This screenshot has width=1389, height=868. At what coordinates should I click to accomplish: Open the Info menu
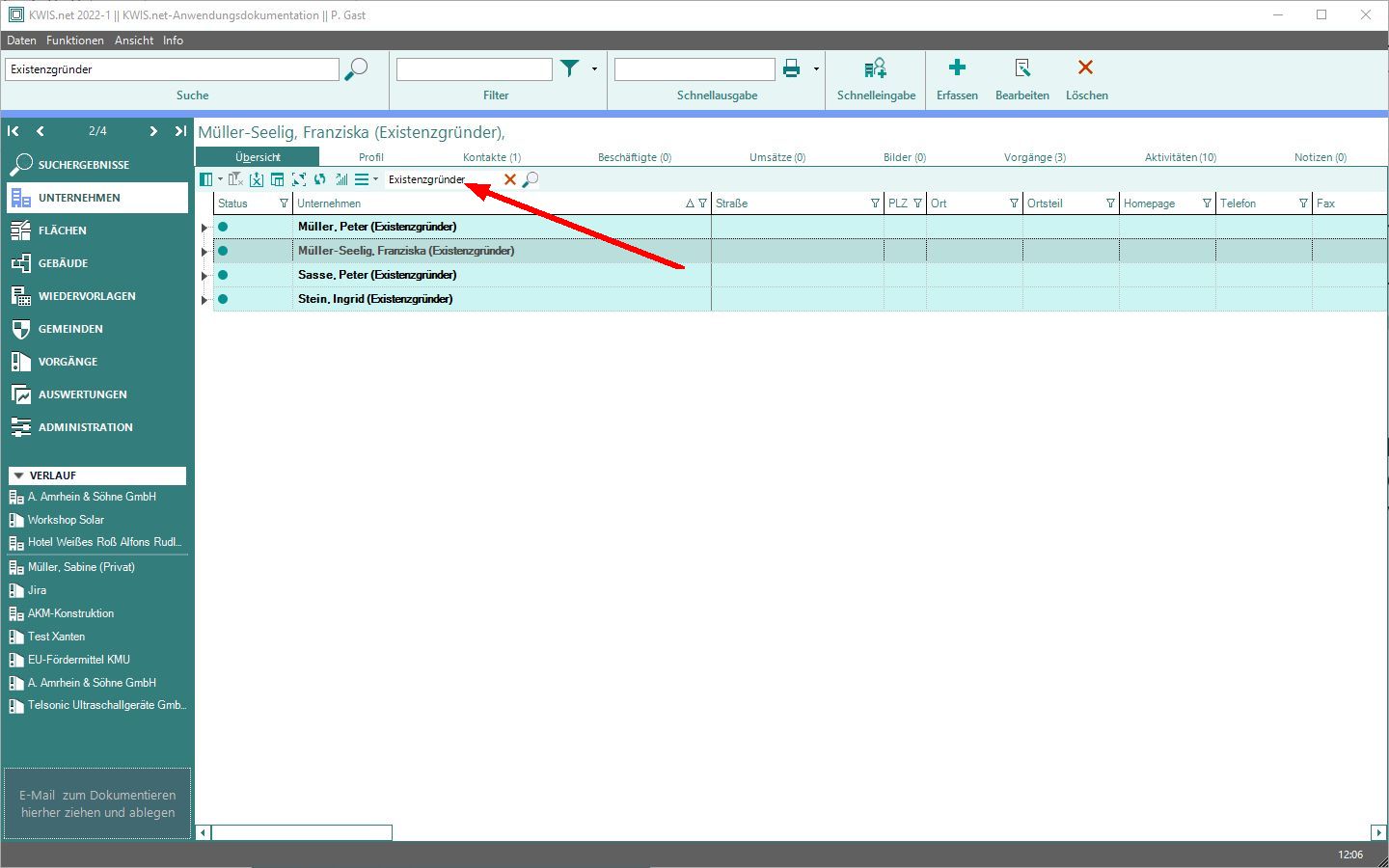pos(173,41)
